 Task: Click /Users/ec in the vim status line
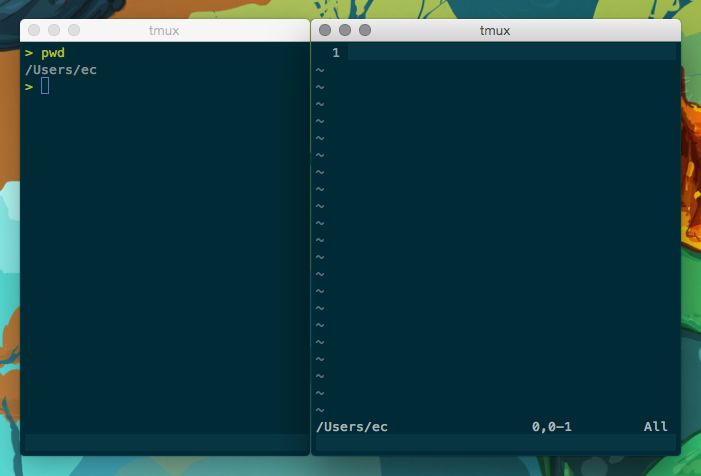click(352, 427)
